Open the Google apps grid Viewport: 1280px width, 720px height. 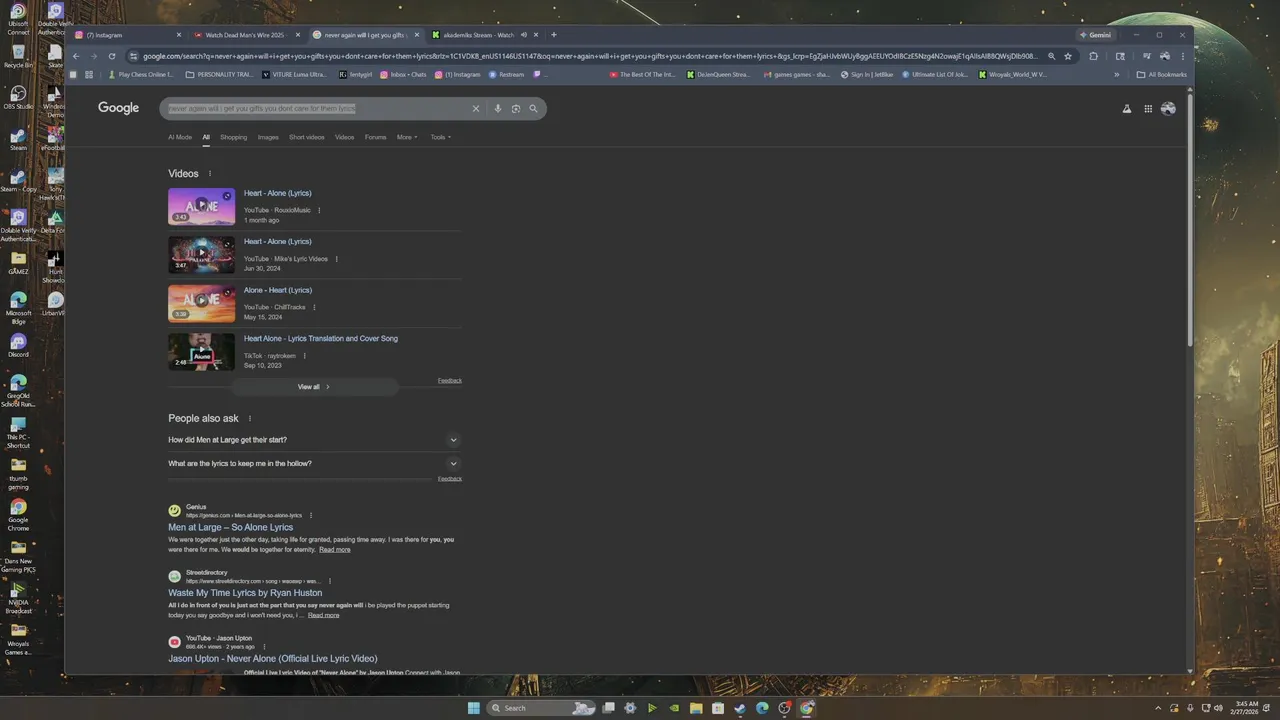click(x=1148, y=108)
